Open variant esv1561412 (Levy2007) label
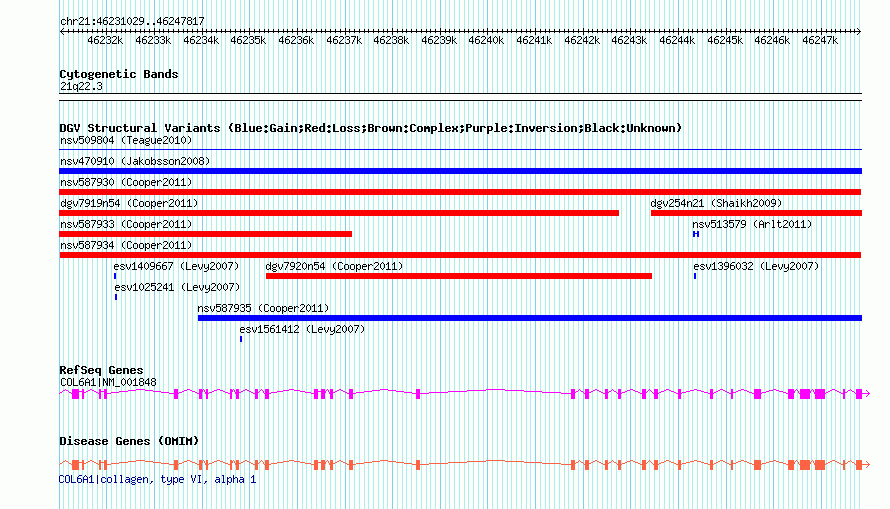Image resolution: width=890 pixels, height=509 pixels. (x=302, y=329)
